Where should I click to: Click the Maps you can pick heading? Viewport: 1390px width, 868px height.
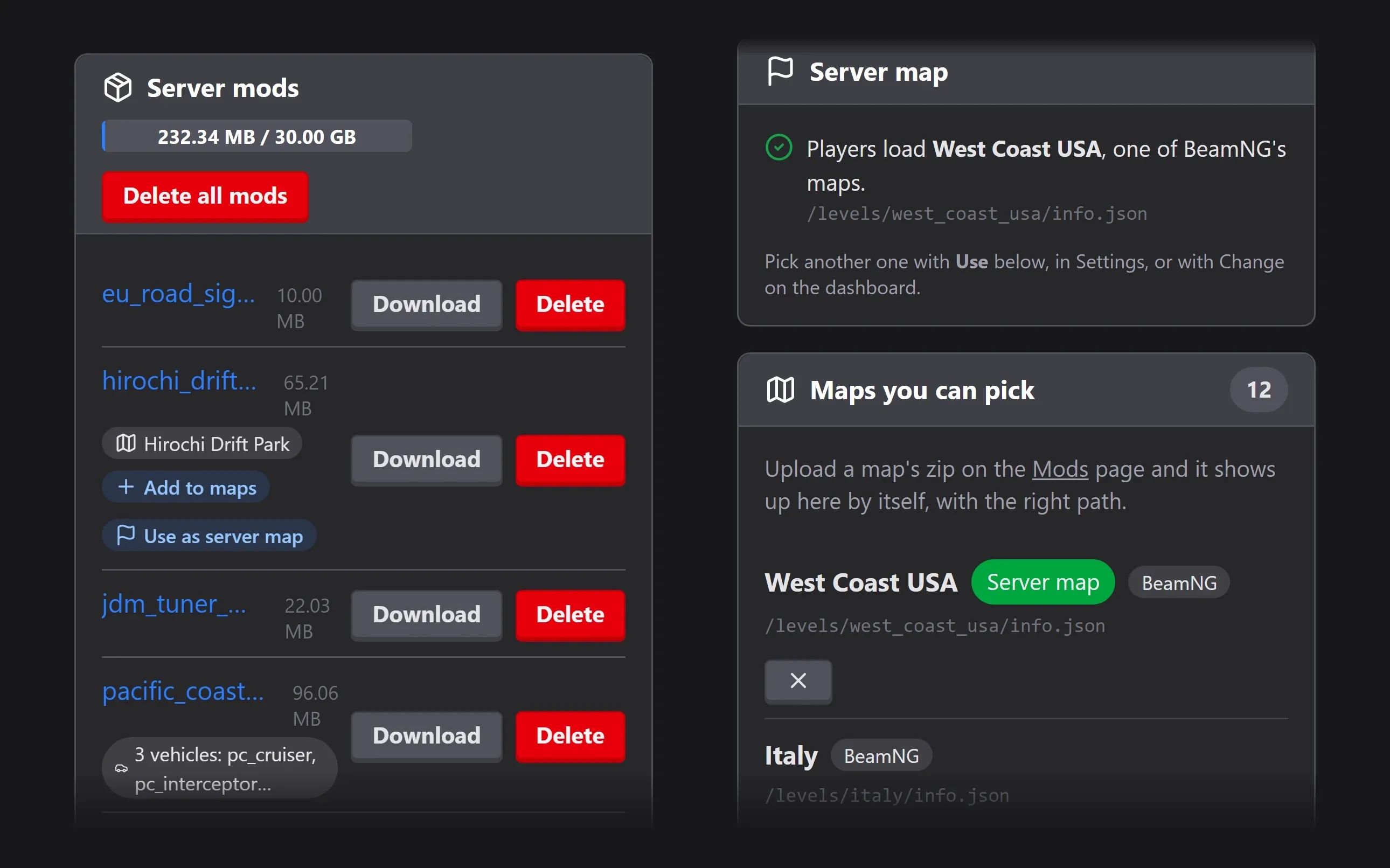point(922,391)
